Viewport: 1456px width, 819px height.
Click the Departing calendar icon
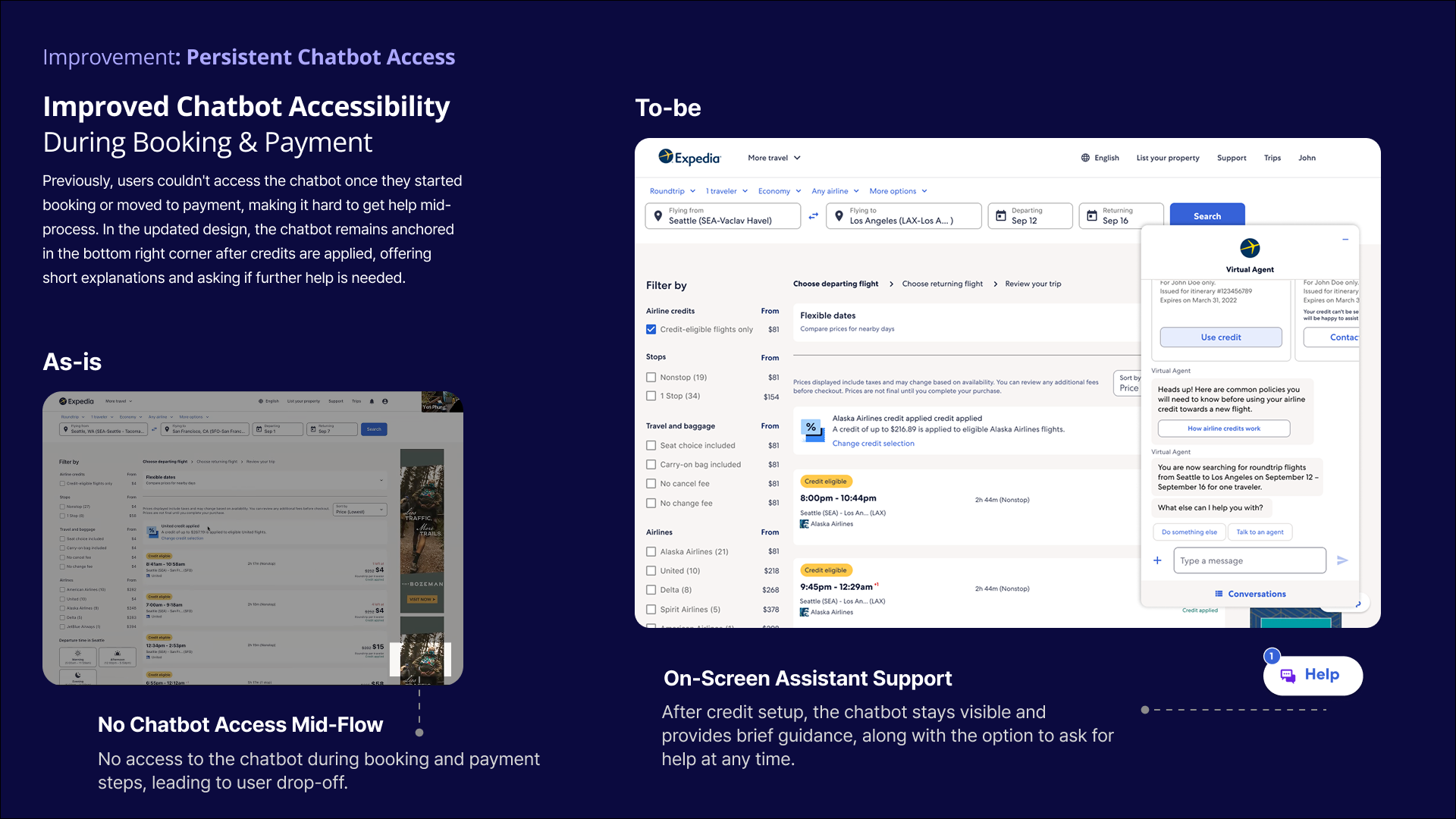click(1001, 216)
